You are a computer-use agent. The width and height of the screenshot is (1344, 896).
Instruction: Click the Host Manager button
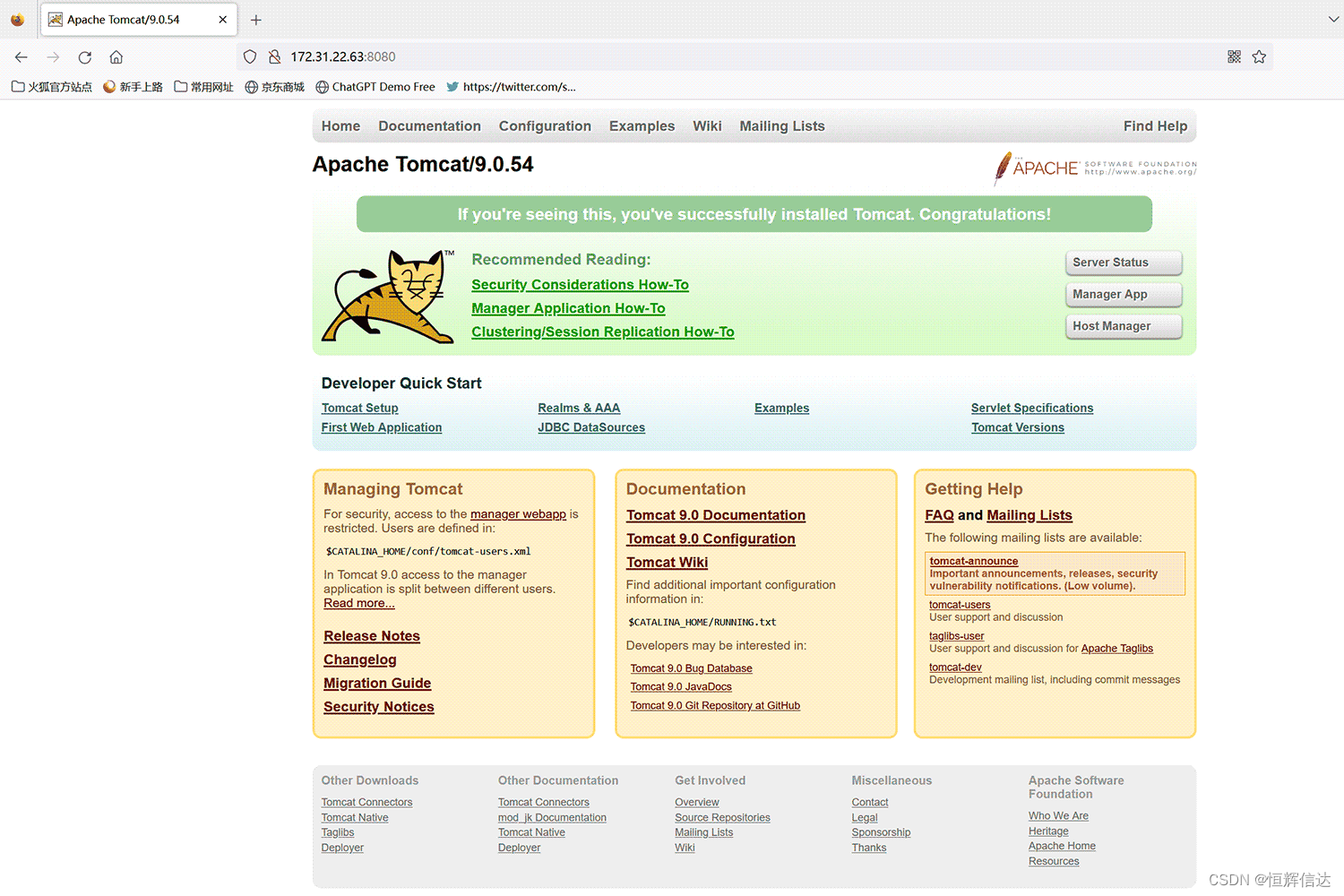click(x=1124, y=326)
